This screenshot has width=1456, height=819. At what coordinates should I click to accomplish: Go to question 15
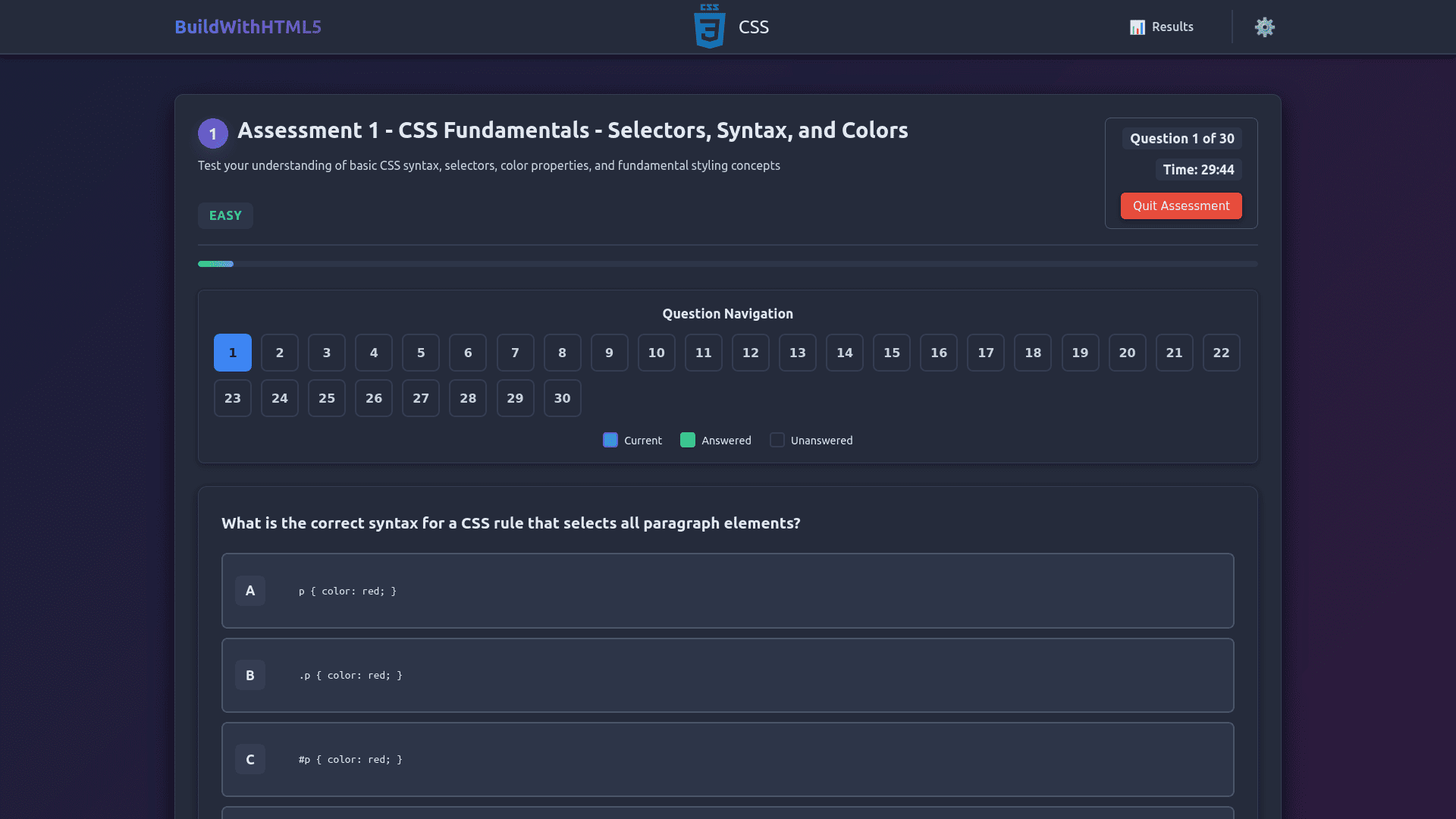(x=891, y=353)
